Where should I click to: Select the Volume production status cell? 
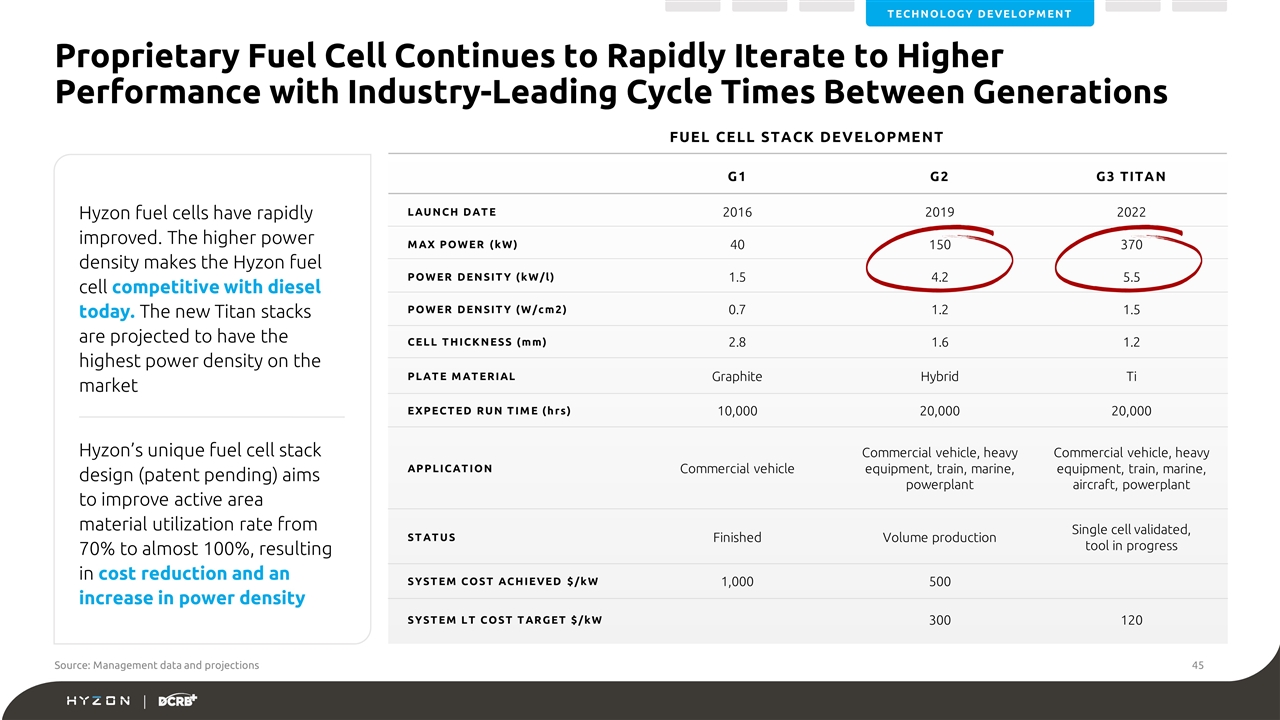939,538
